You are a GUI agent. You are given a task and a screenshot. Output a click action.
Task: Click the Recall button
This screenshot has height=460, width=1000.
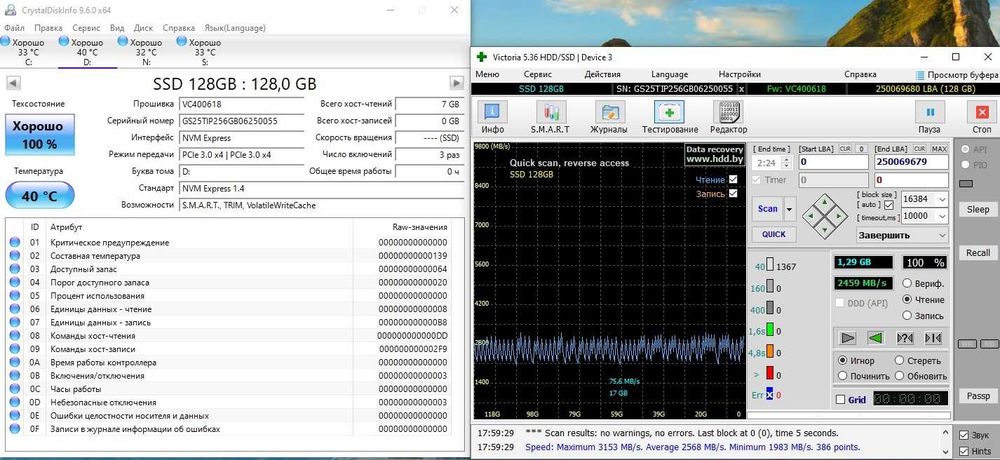(x=978, y=253)
